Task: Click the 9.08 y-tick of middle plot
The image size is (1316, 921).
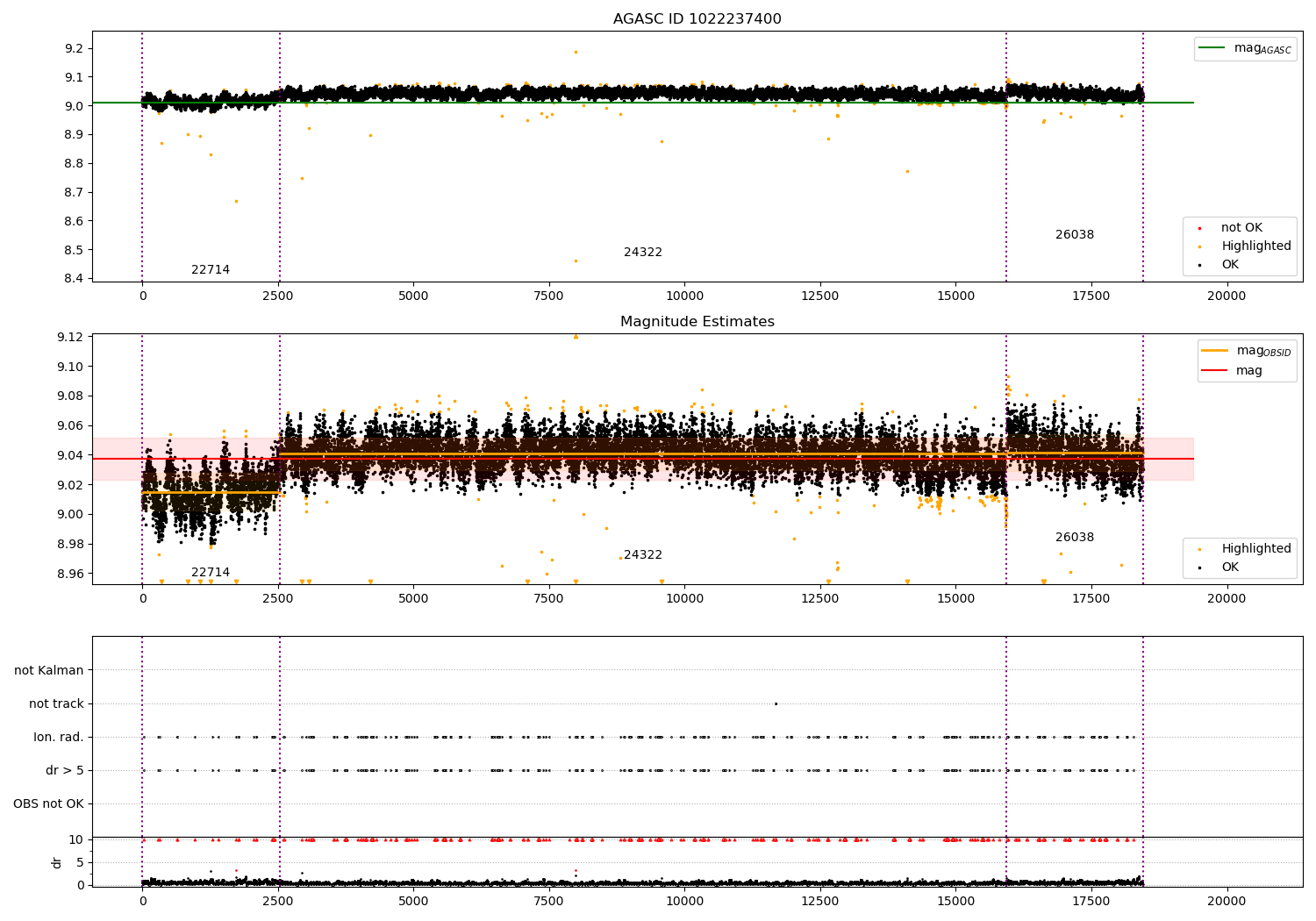Action: pos(71,396)
